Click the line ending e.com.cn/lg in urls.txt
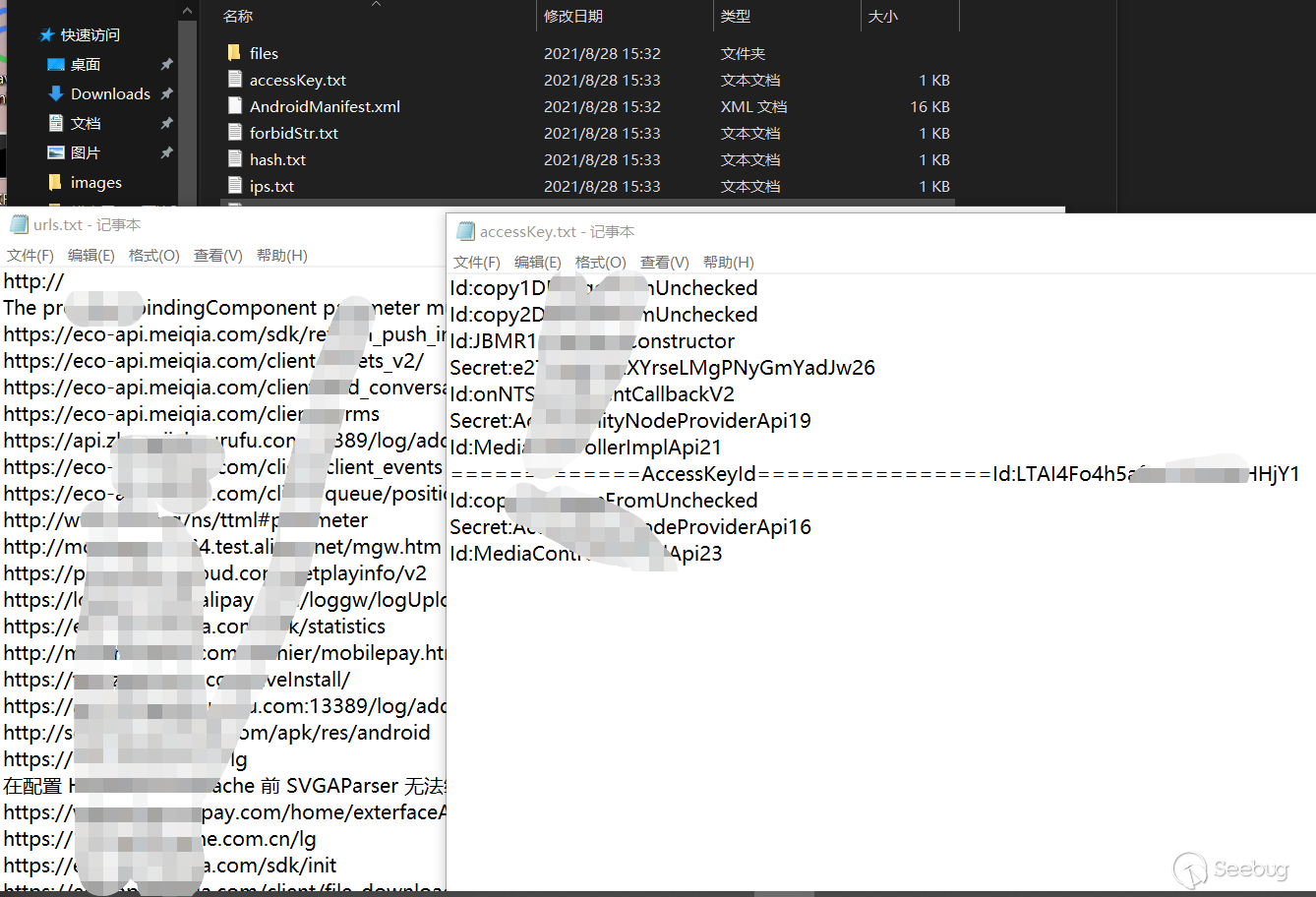Image resolution: width=1316 pixels, height=897 pixels. (x=159, y=839)
